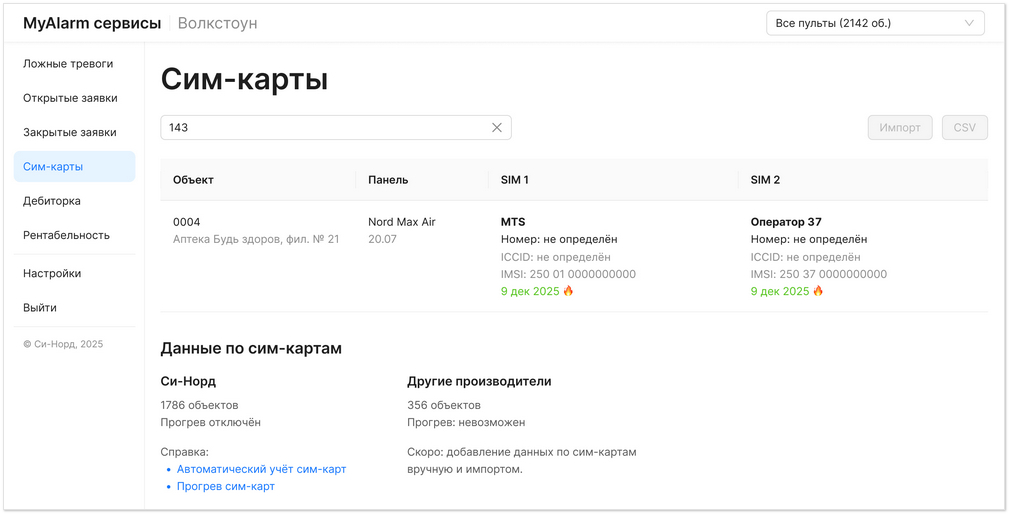
Task: Click the 9 дек 2025 date under SIM 1
Action: [530, 291]
